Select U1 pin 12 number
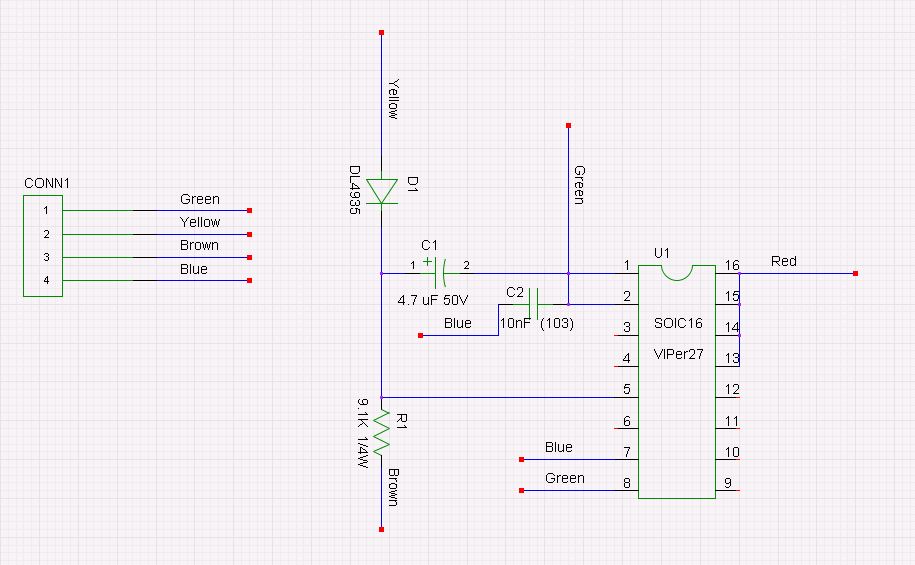This screenshot has width=915, height=565. coord(732,389)
